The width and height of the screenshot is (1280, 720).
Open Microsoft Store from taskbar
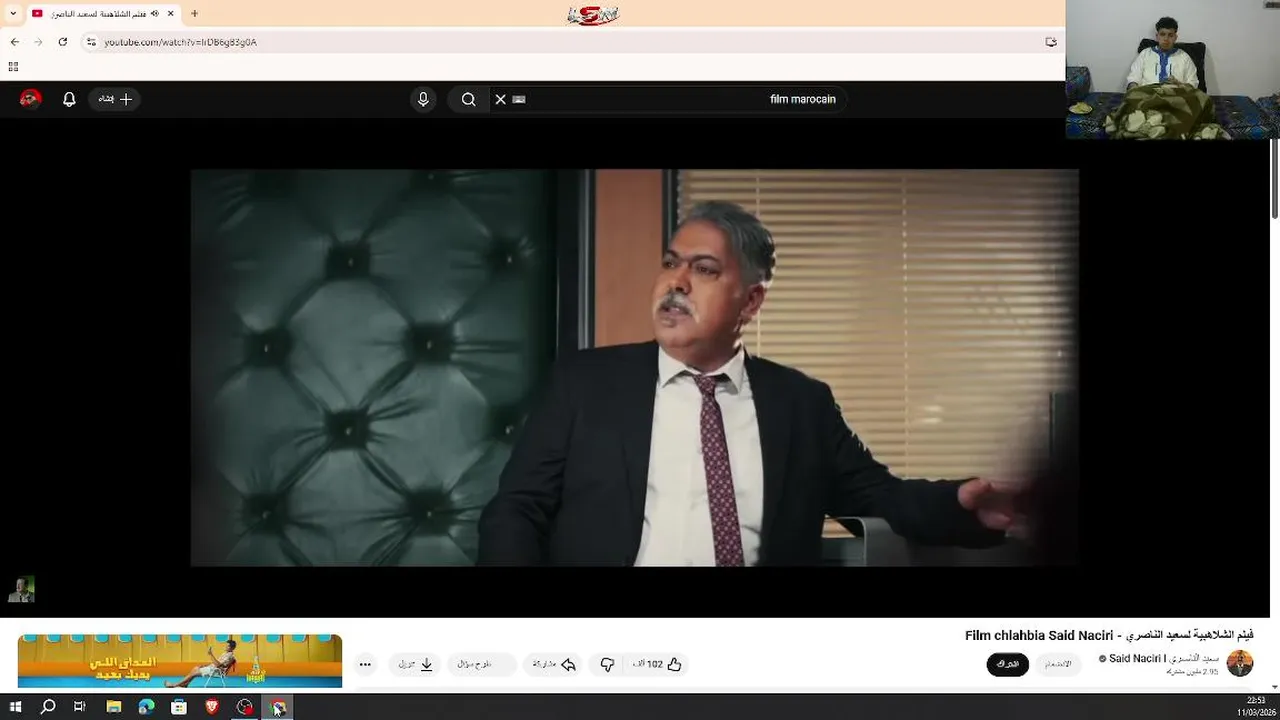pos(179,707)
